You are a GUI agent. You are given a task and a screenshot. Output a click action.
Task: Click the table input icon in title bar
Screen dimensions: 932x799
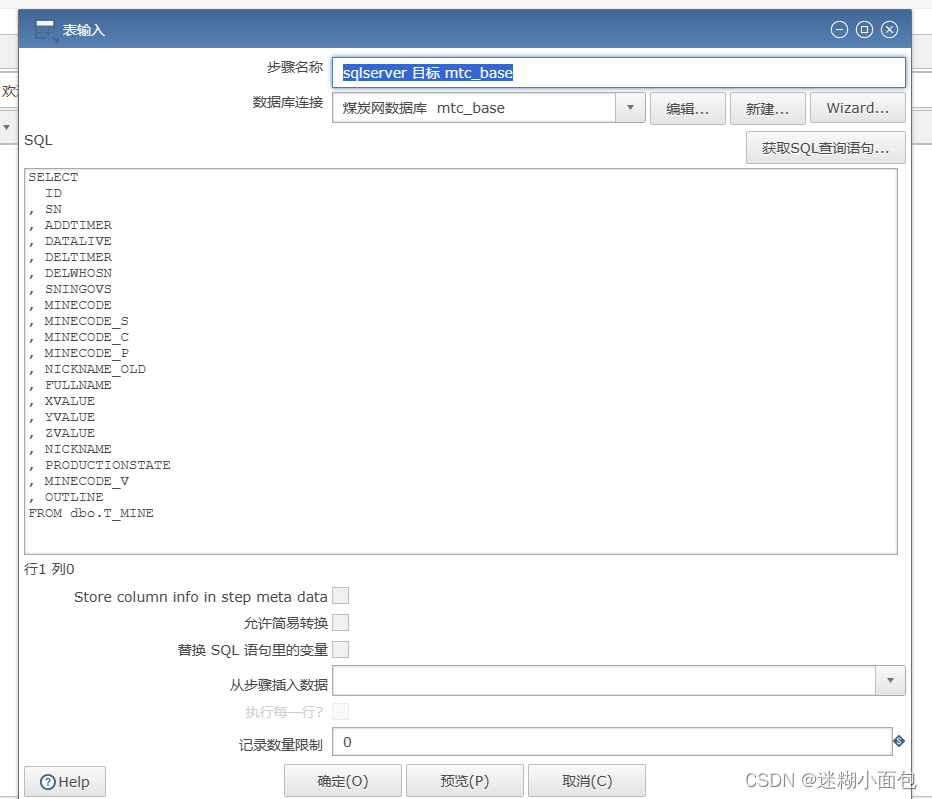click(46, 31)
